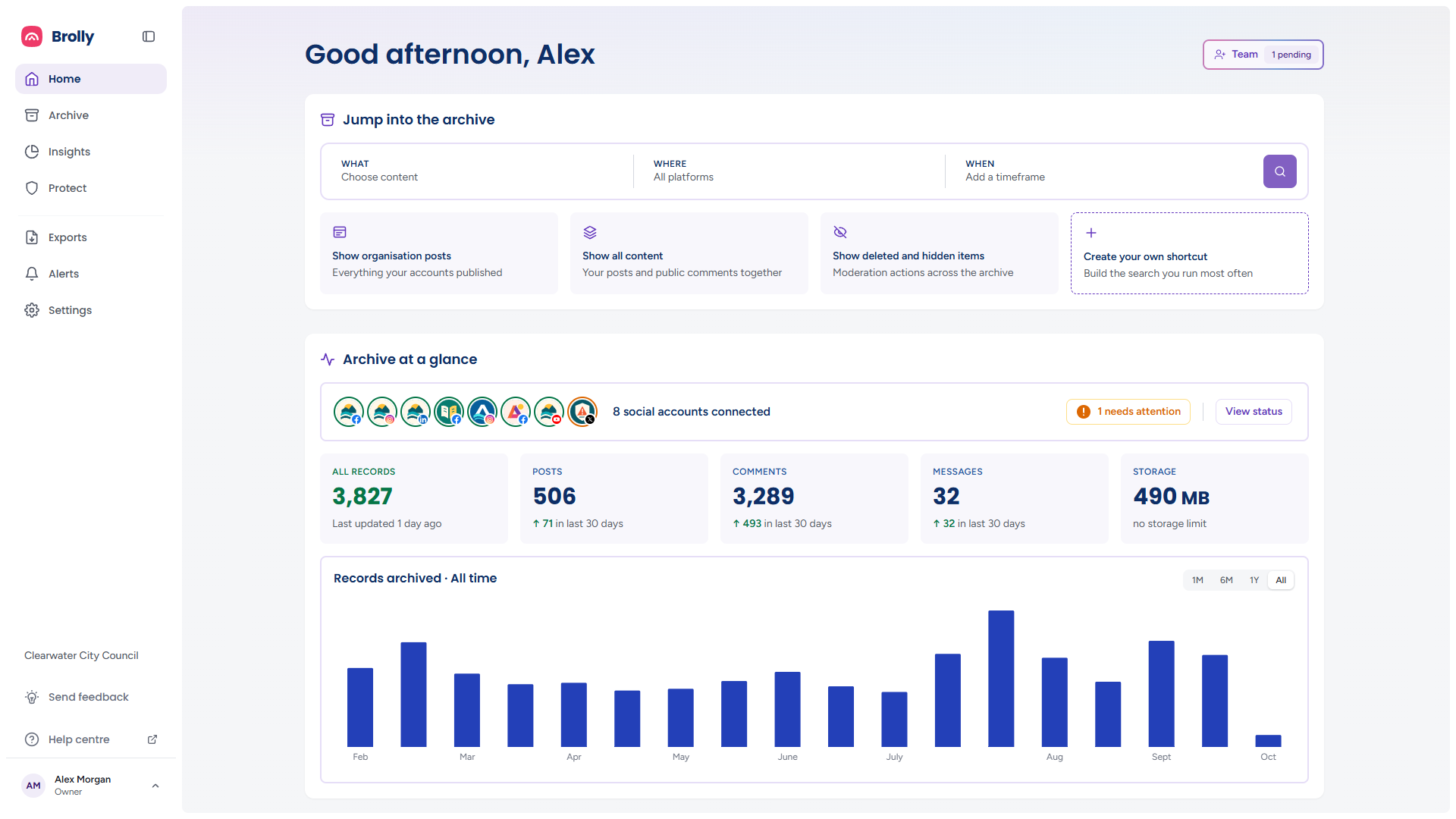Select the All chart range
The image size is (1456, 819).
(1281, 580)
